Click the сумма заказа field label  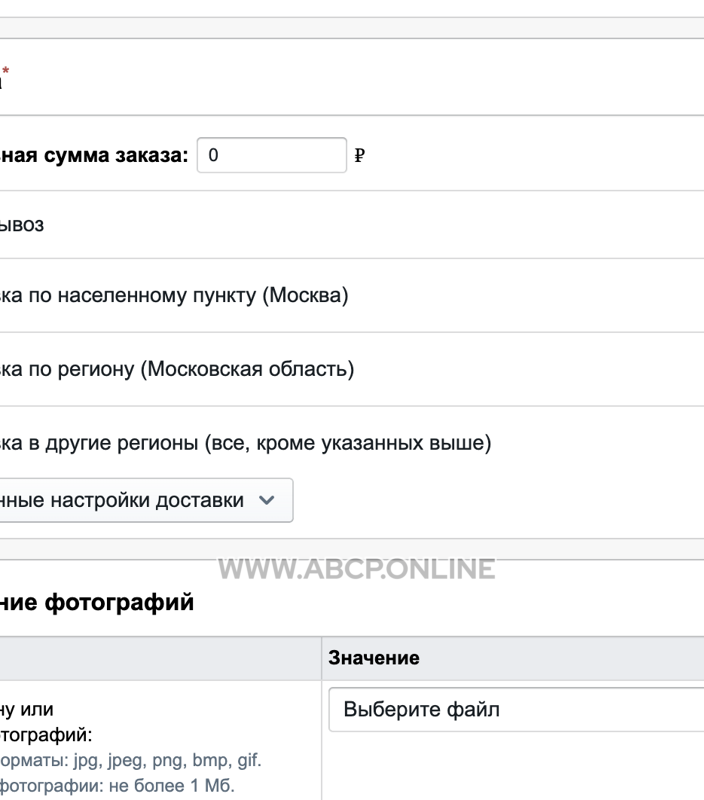94,155
